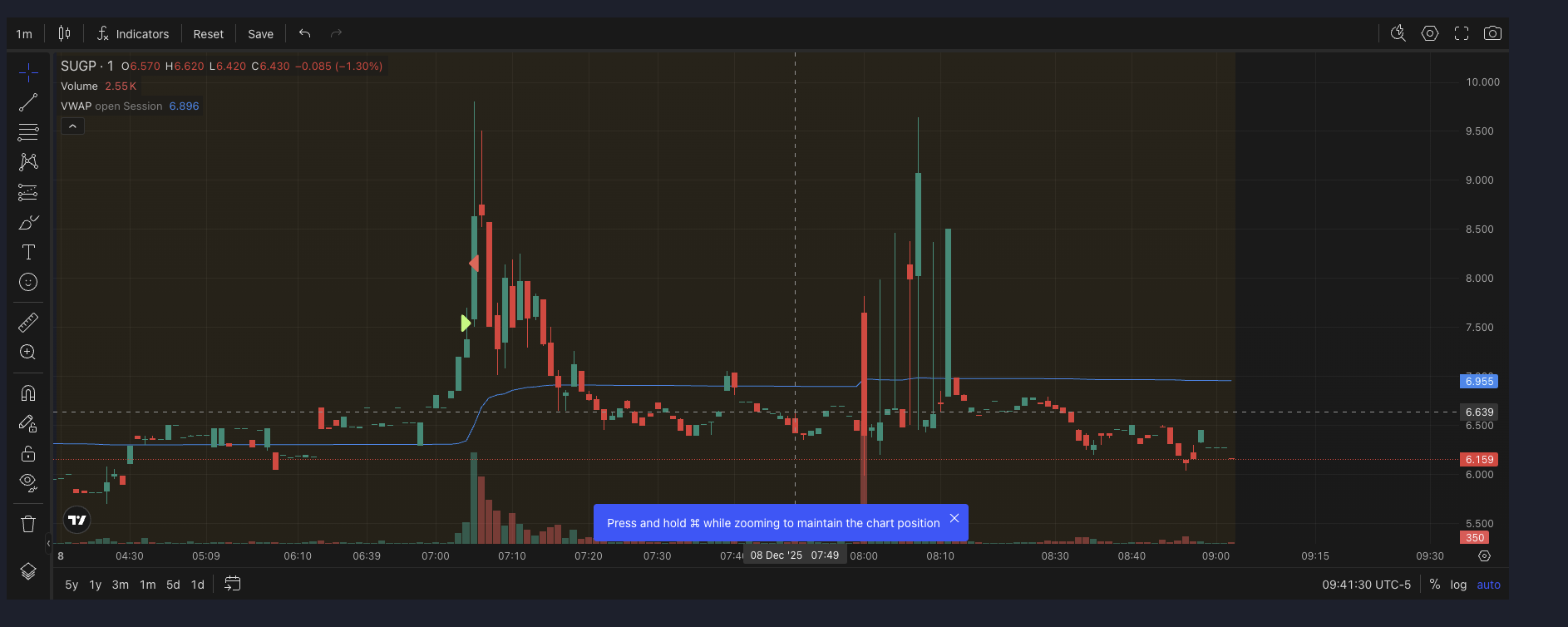
Task: Open the 1m interval dropdown at top left
Action: tap(24, 34)
